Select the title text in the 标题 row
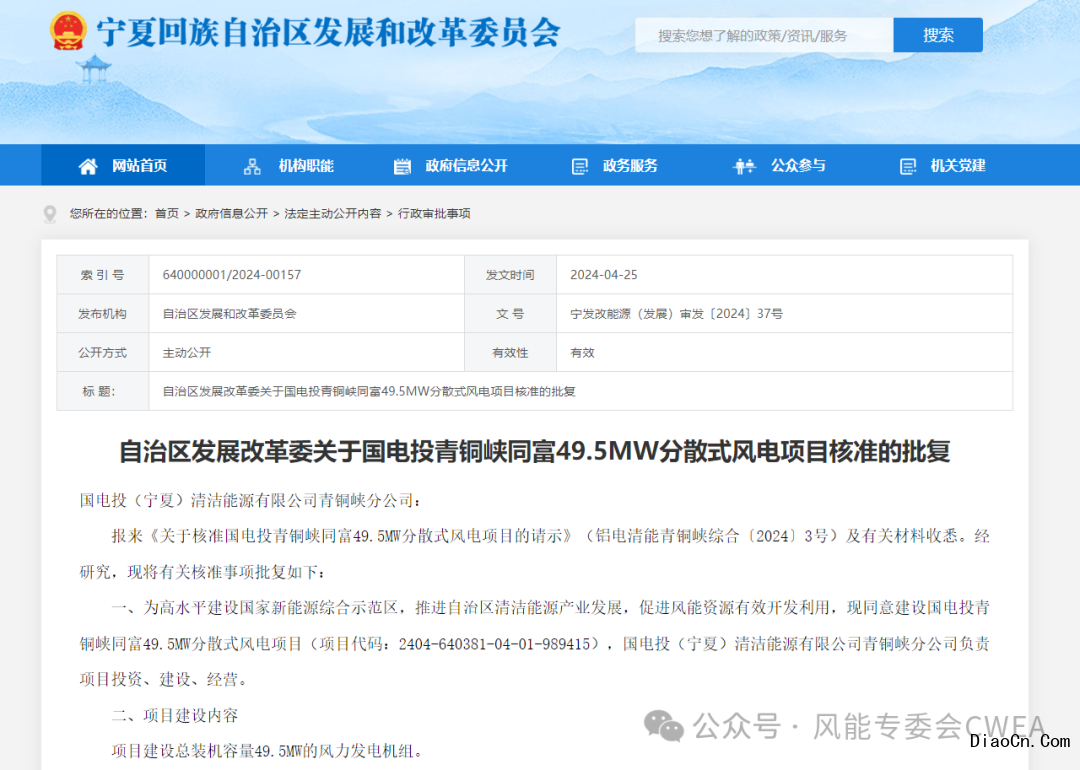1080x770 pixels. (x=368, y=391)
